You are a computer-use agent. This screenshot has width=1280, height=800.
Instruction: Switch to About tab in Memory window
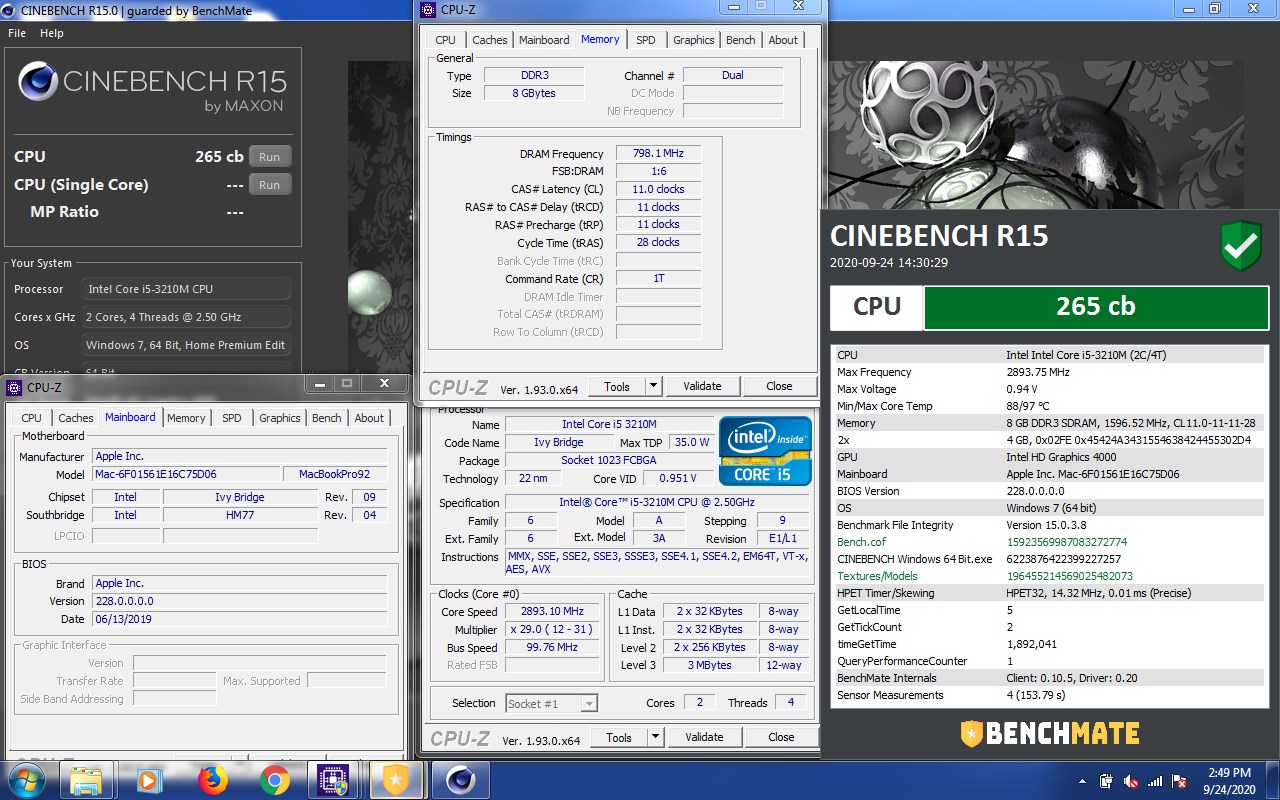click(x=783, y=40)
